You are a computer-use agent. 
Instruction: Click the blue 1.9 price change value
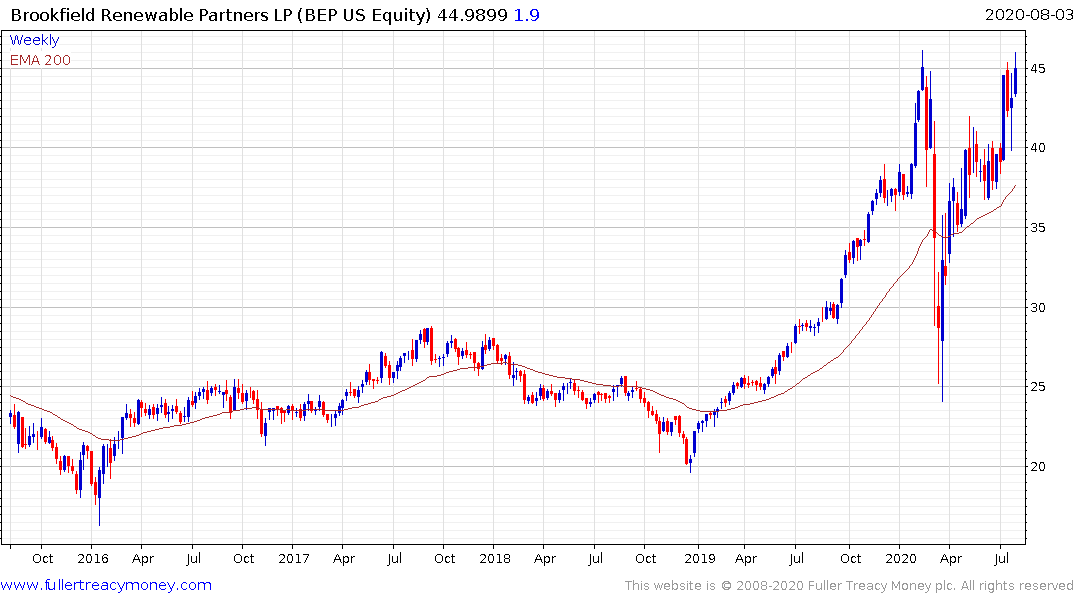528,16
